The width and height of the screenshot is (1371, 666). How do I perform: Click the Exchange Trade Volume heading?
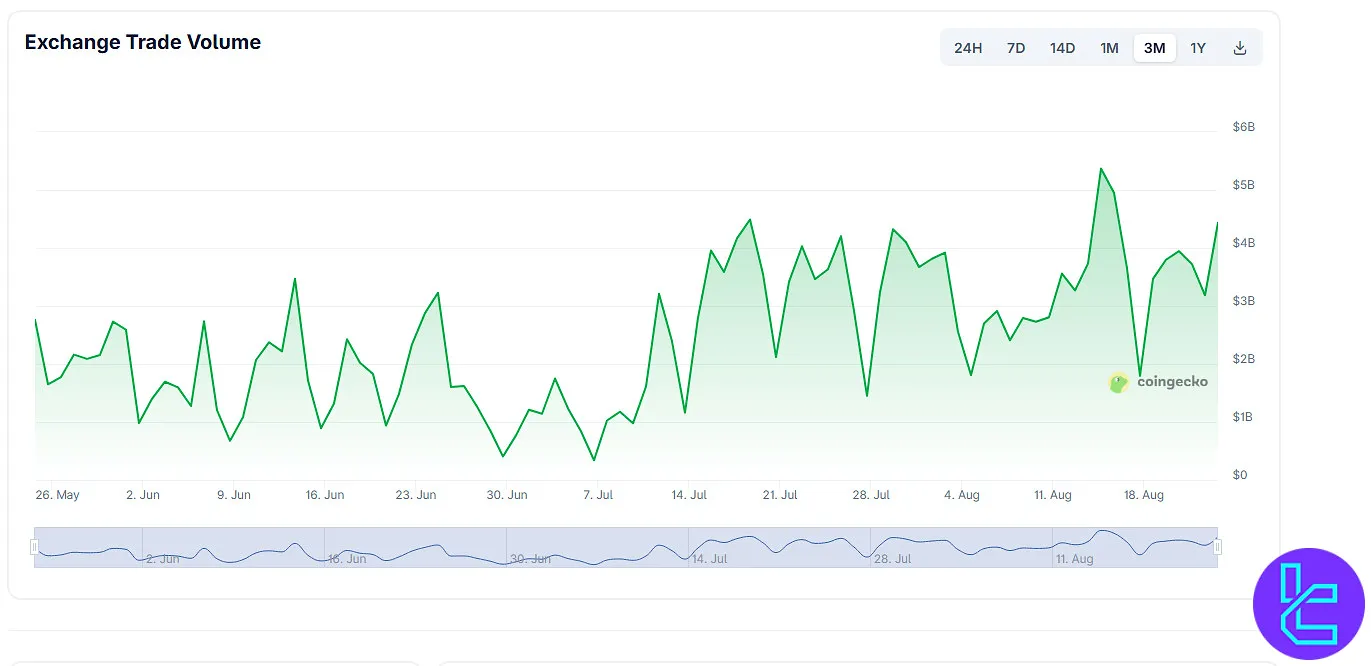pyautogui.click(x=143, y=42)
